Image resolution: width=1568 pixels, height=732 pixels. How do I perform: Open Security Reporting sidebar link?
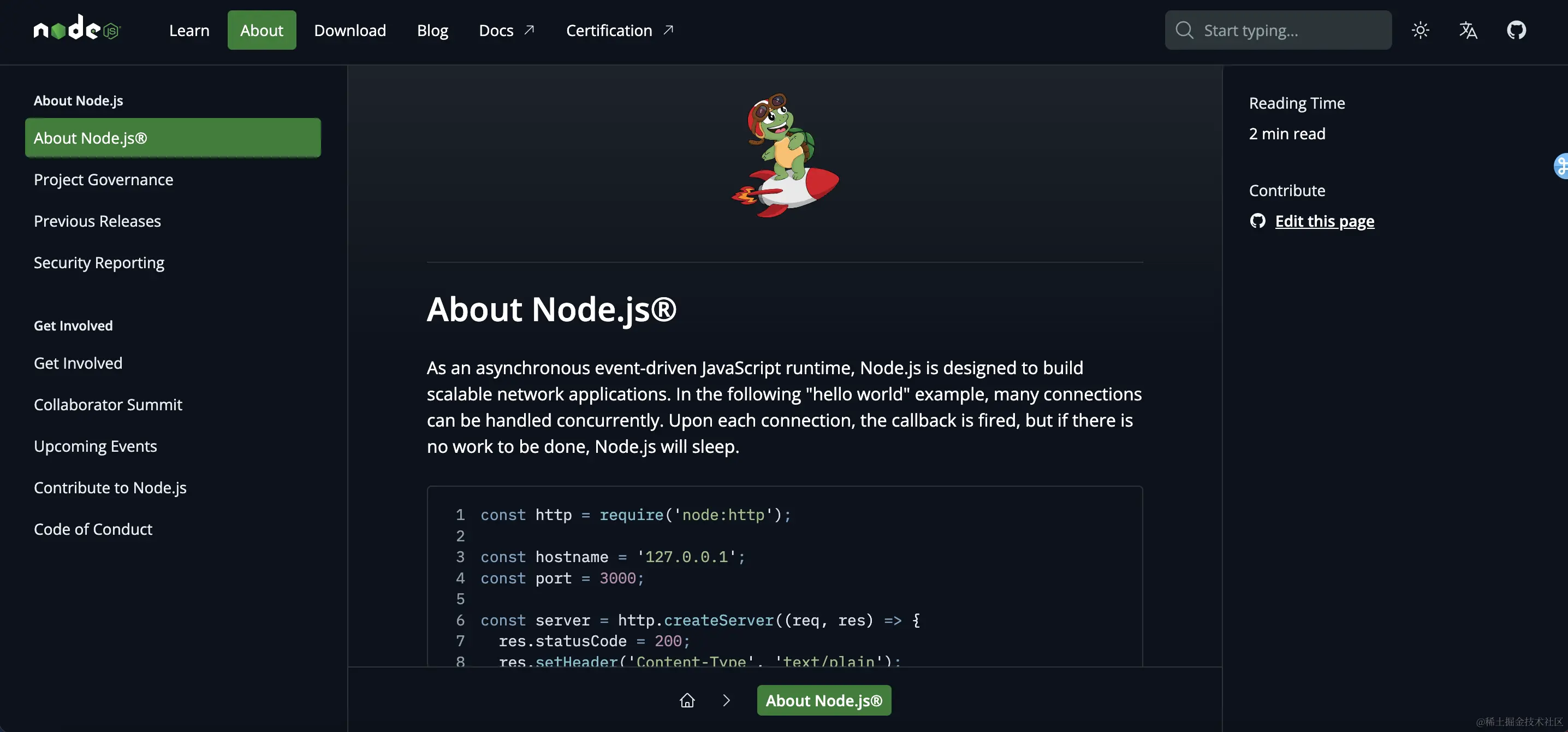point(99,262)
